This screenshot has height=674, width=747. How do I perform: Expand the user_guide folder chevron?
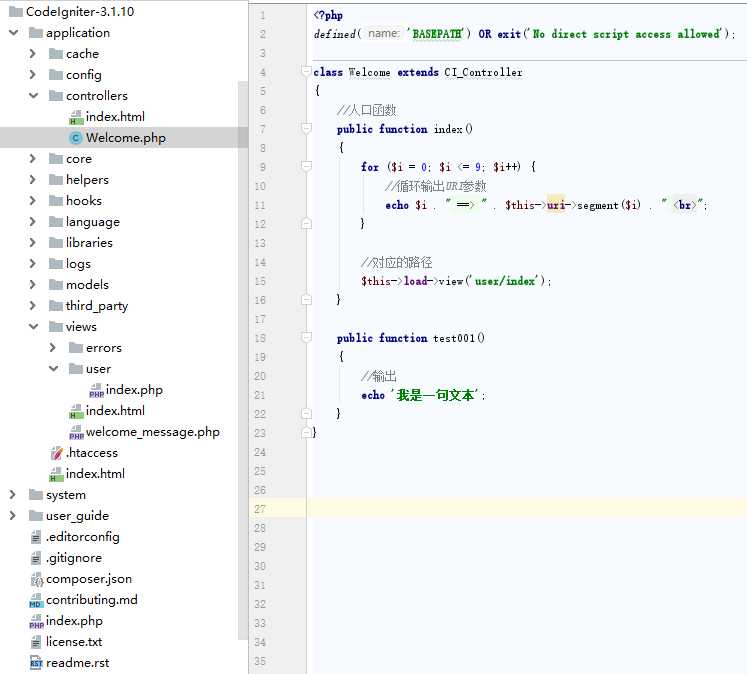tap(12, 515)
